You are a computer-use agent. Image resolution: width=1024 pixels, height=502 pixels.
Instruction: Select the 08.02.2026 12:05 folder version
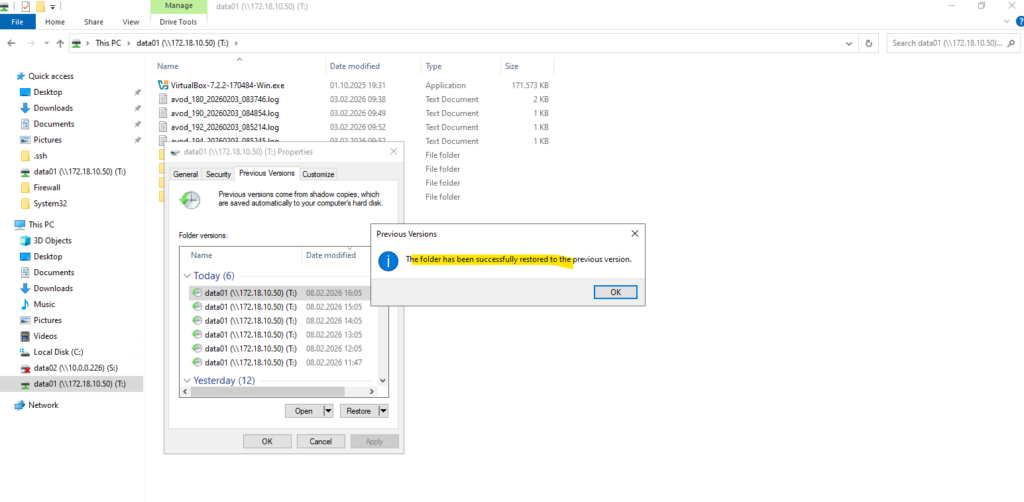[278, 348]
